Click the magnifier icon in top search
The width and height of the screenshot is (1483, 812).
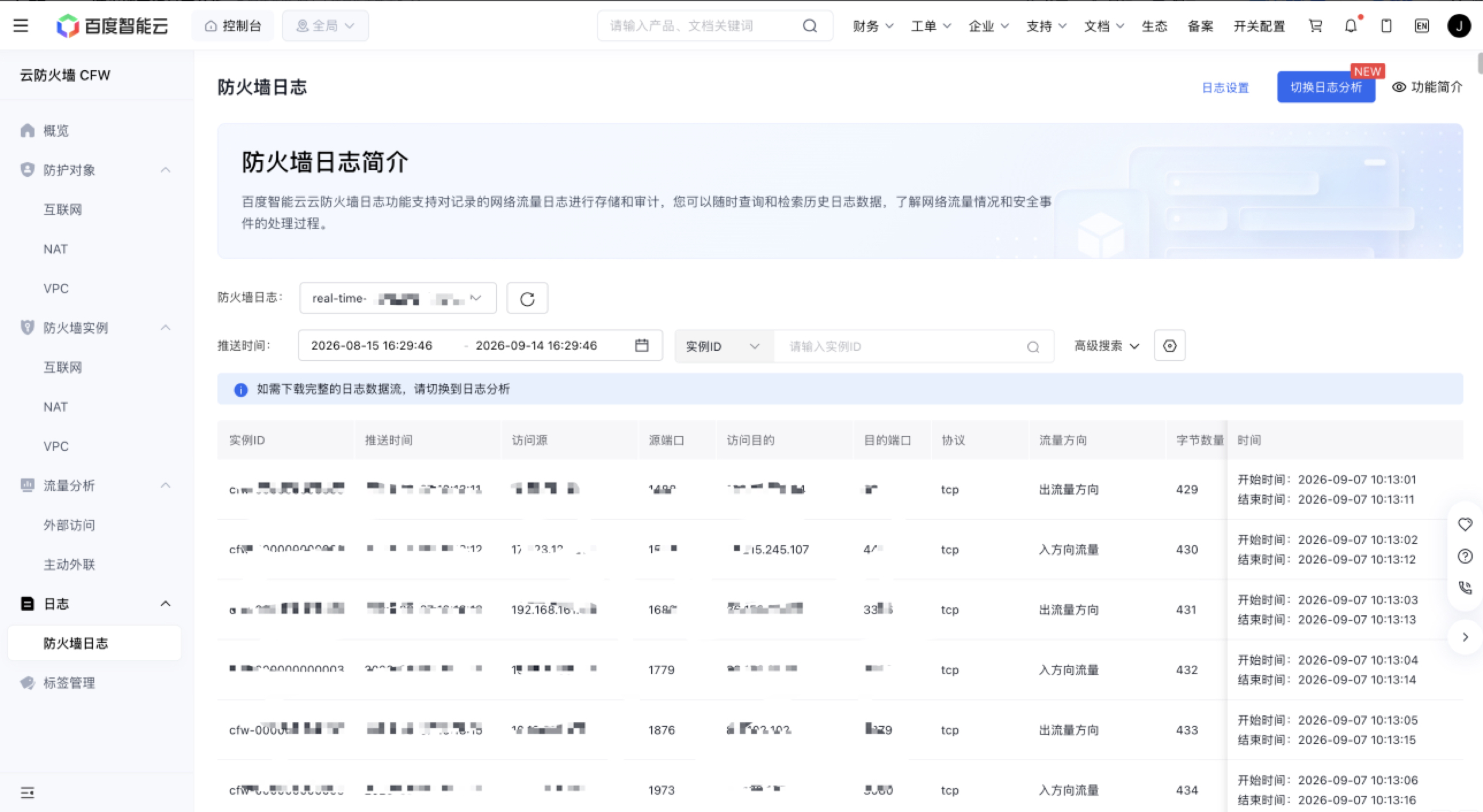[810, 26]
